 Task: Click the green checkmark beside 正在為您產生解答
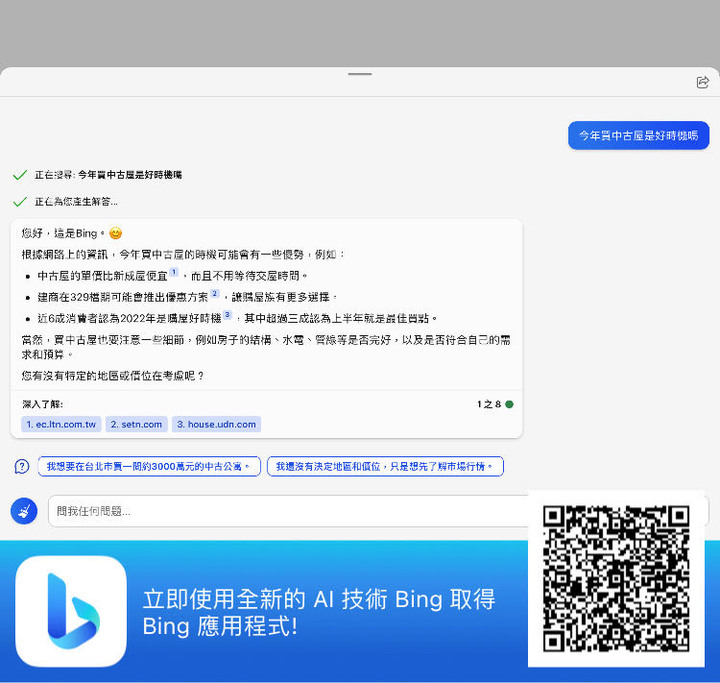point(20,202)
